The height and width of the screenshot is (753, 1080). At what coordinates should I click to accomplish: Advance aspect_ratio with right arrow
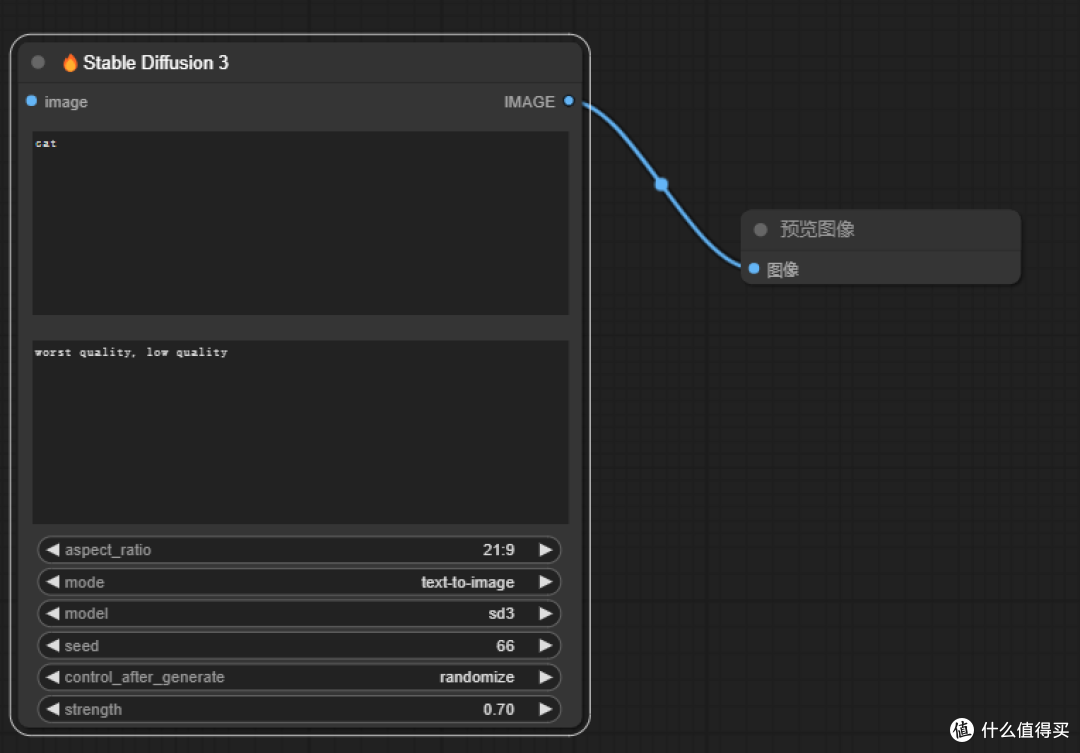[x=546, y=550]
